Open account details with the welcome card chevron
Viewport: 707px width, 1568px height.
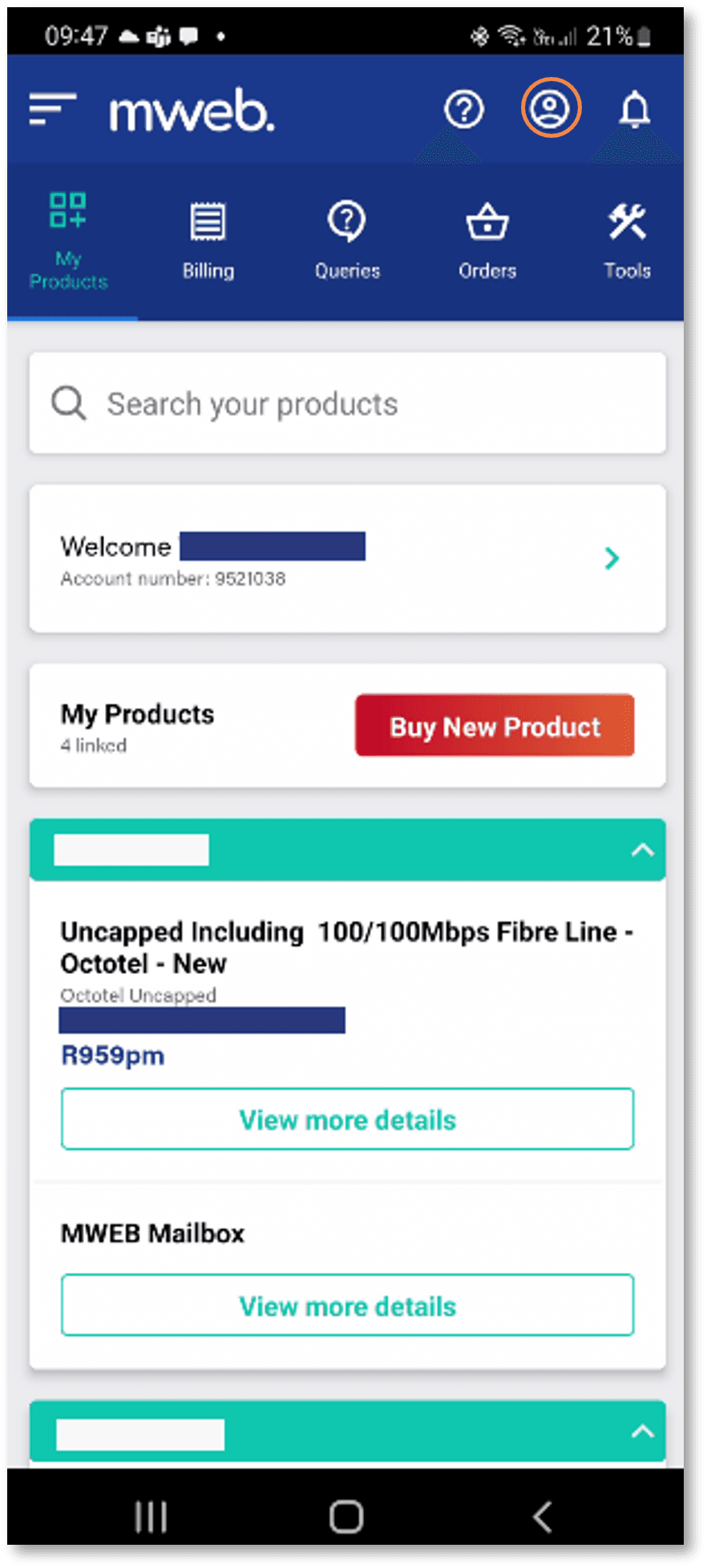[x=612, y=559]
